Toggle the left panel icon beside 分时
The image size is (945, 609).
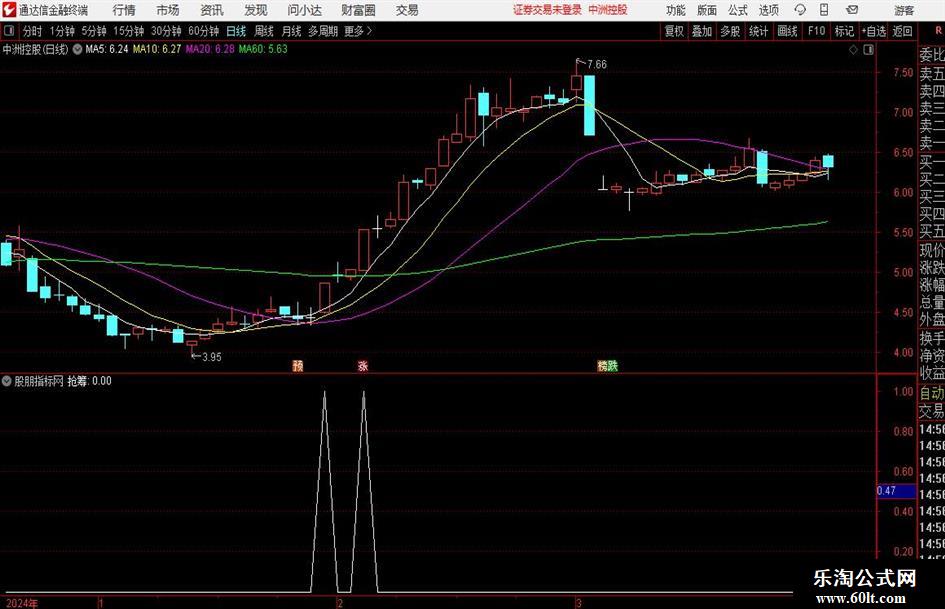tap(9, 31)
